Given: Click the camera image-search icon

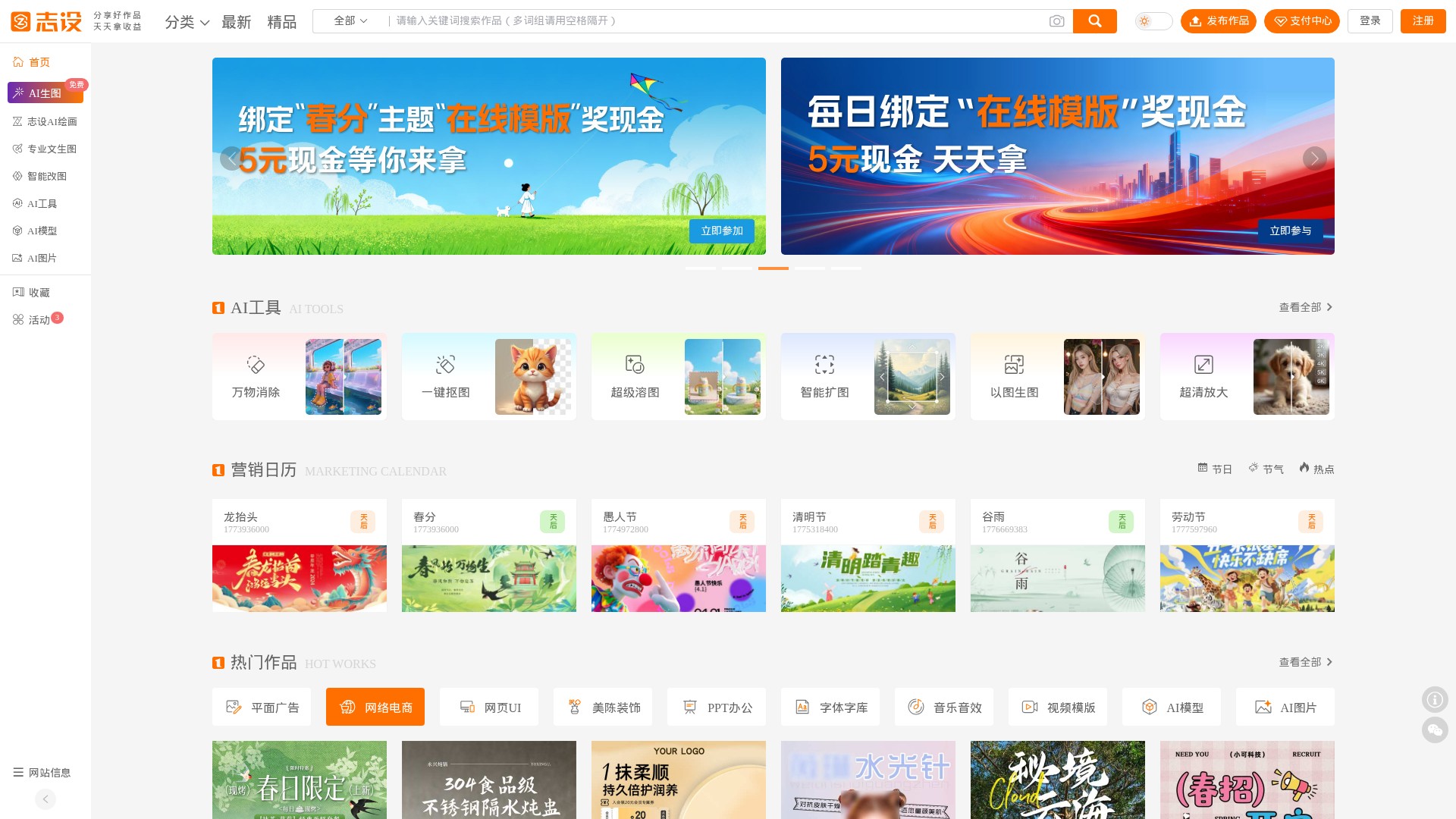Looking at the screenshot, I should (x=1056, y=21).
